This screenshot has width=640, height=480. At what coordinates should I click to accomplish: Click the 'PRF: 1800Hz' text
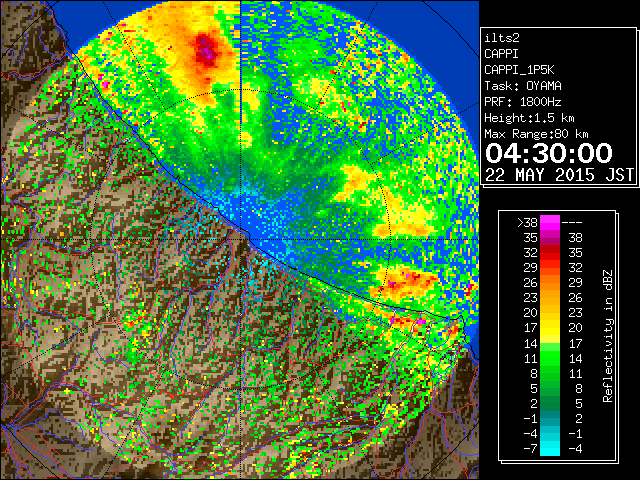click(523, 102)
